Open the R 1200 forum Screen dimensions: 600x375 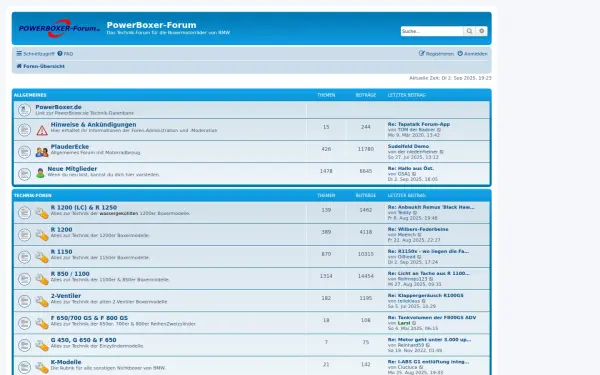coord(61,230)
